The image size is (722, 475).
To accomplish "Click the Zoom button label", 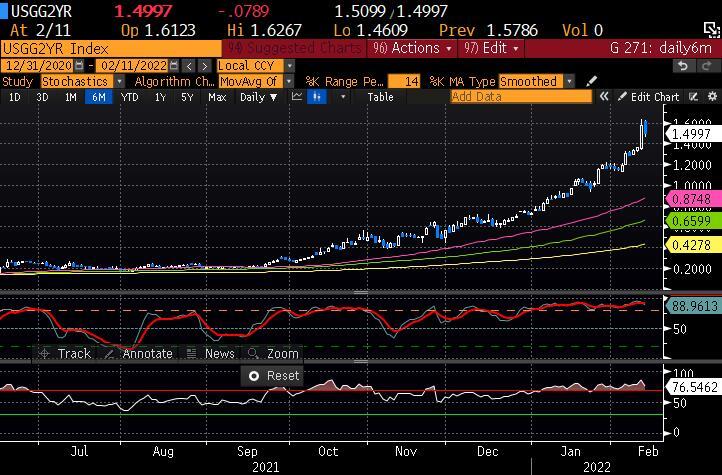I will tap(283, 353).
